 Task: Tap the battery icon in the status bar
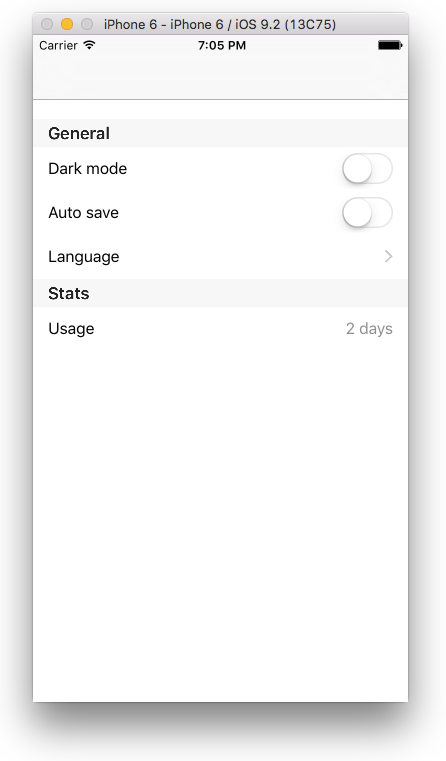click(x=390, y=46)
